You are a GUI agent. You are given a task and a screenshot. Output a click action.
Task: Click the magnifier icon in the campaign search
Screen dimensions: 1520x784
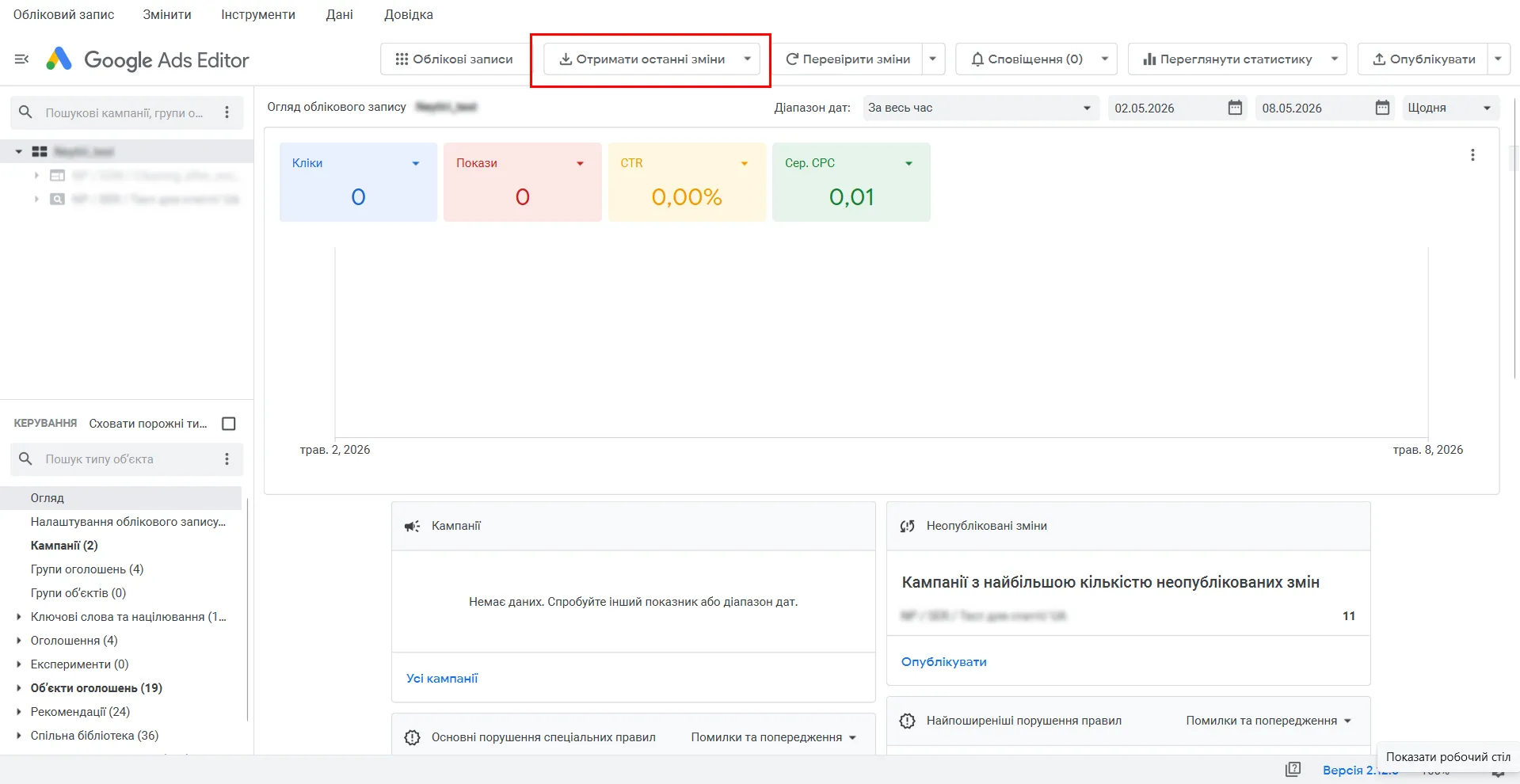pyautogui.click(x=25, y=112)
